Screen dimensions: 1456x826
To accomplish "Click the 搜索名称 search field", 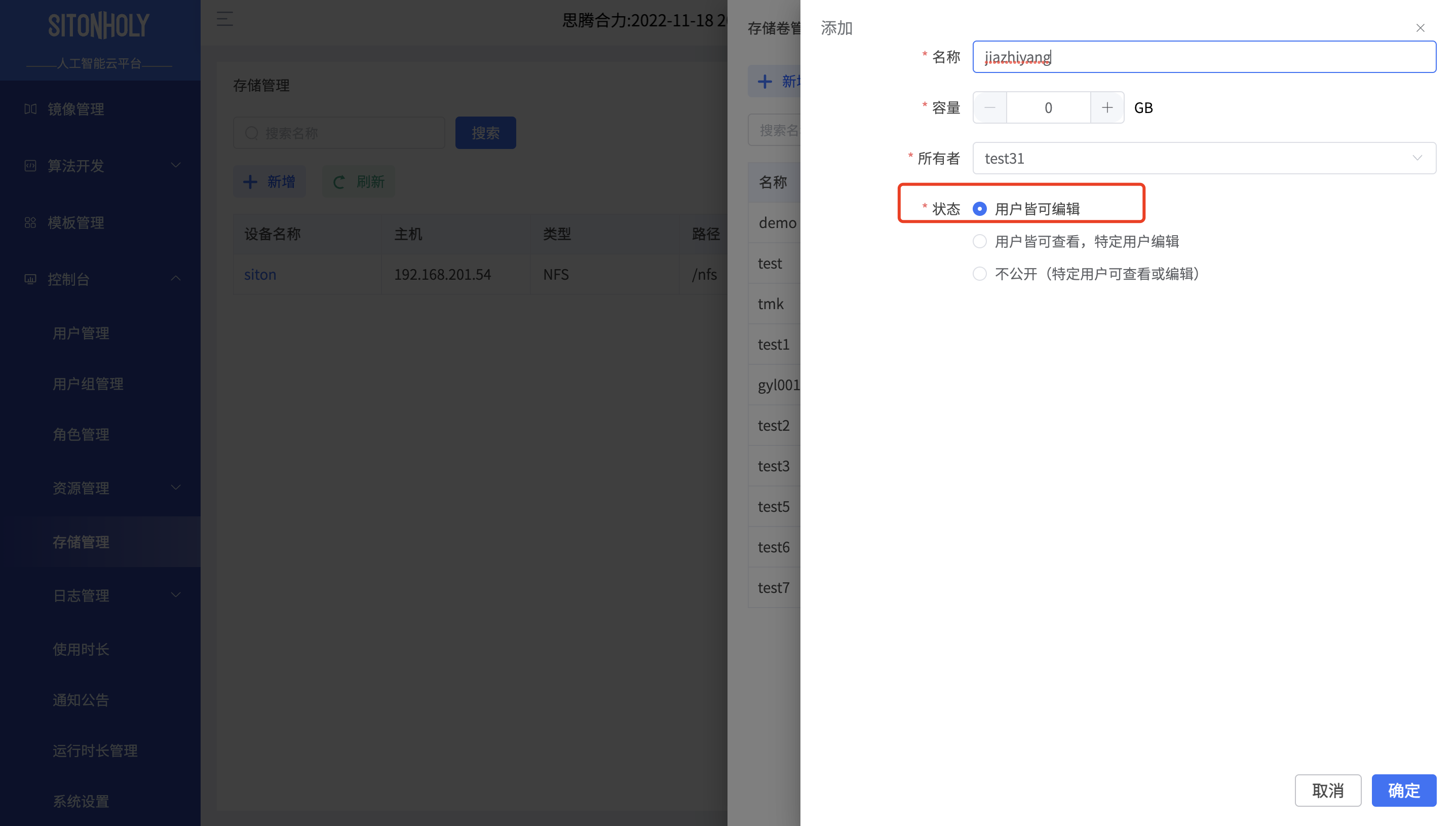I will tap(339, 133).
